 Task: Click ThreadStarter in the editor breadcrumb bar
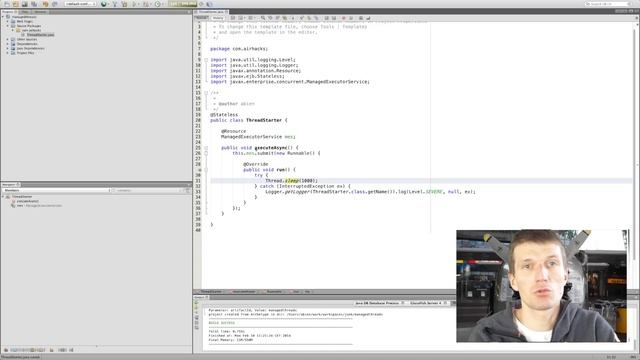(211, 291)
